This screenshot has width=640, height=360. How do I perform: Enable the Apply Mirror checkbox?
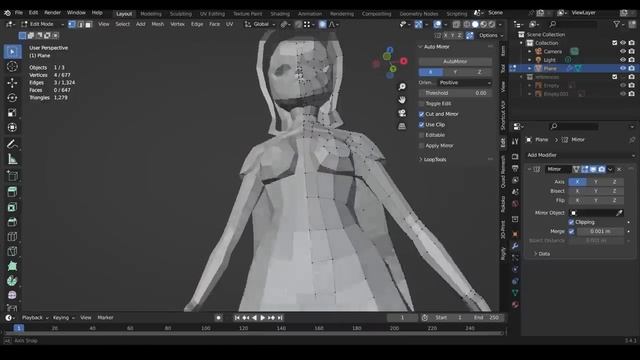[422, 146]
